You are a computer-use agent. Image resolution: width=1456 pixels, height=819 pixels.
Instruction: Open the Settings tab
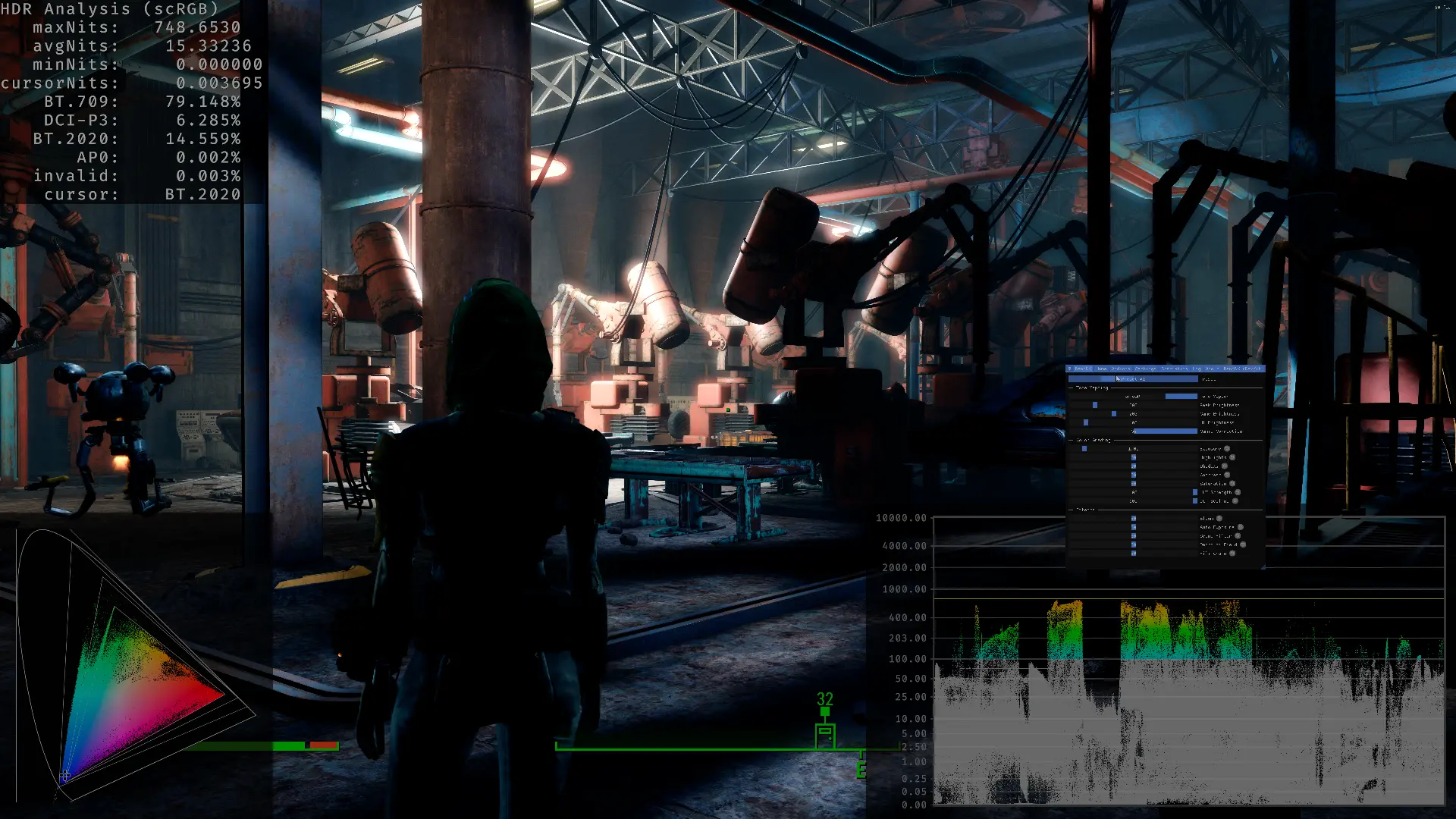(x=1145, y=369)
